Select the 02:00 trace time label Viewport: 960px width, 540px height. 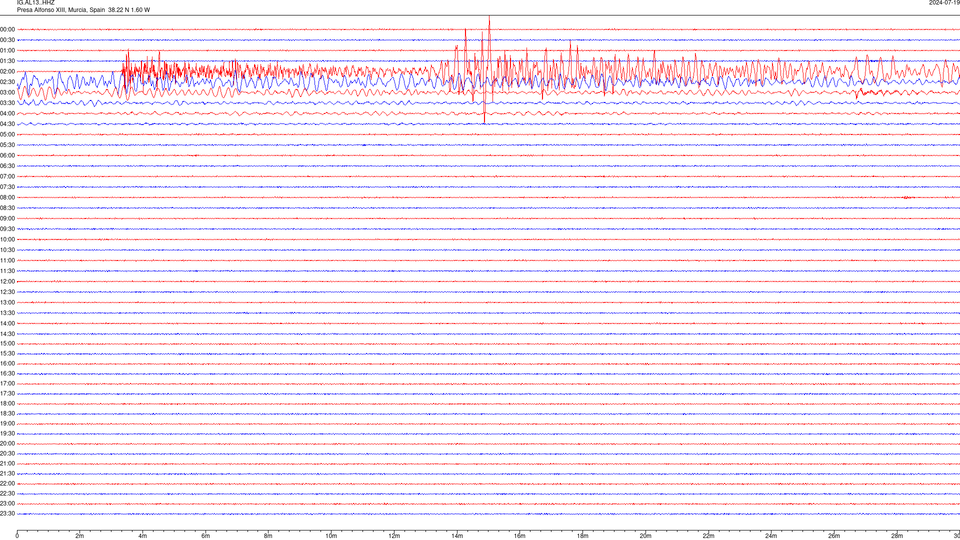pos(7,71)
